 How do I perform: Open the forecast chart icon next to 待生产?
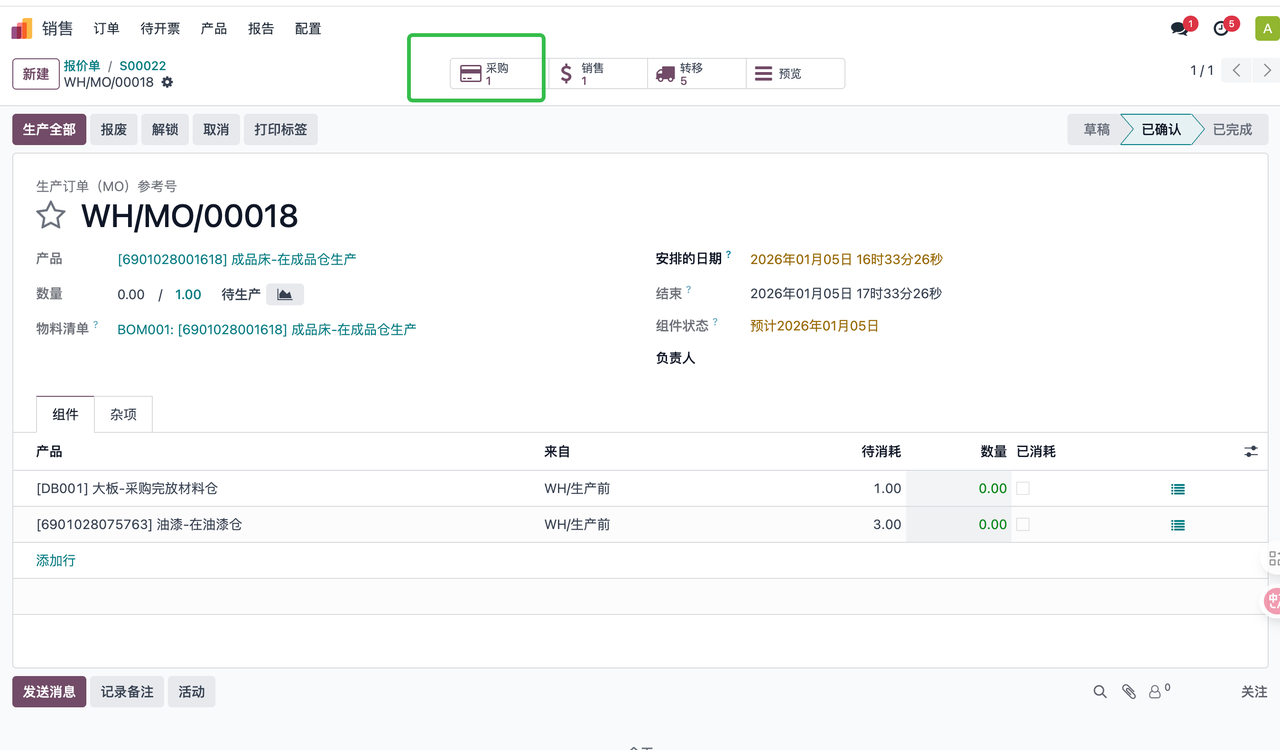[x=285, y=294]
